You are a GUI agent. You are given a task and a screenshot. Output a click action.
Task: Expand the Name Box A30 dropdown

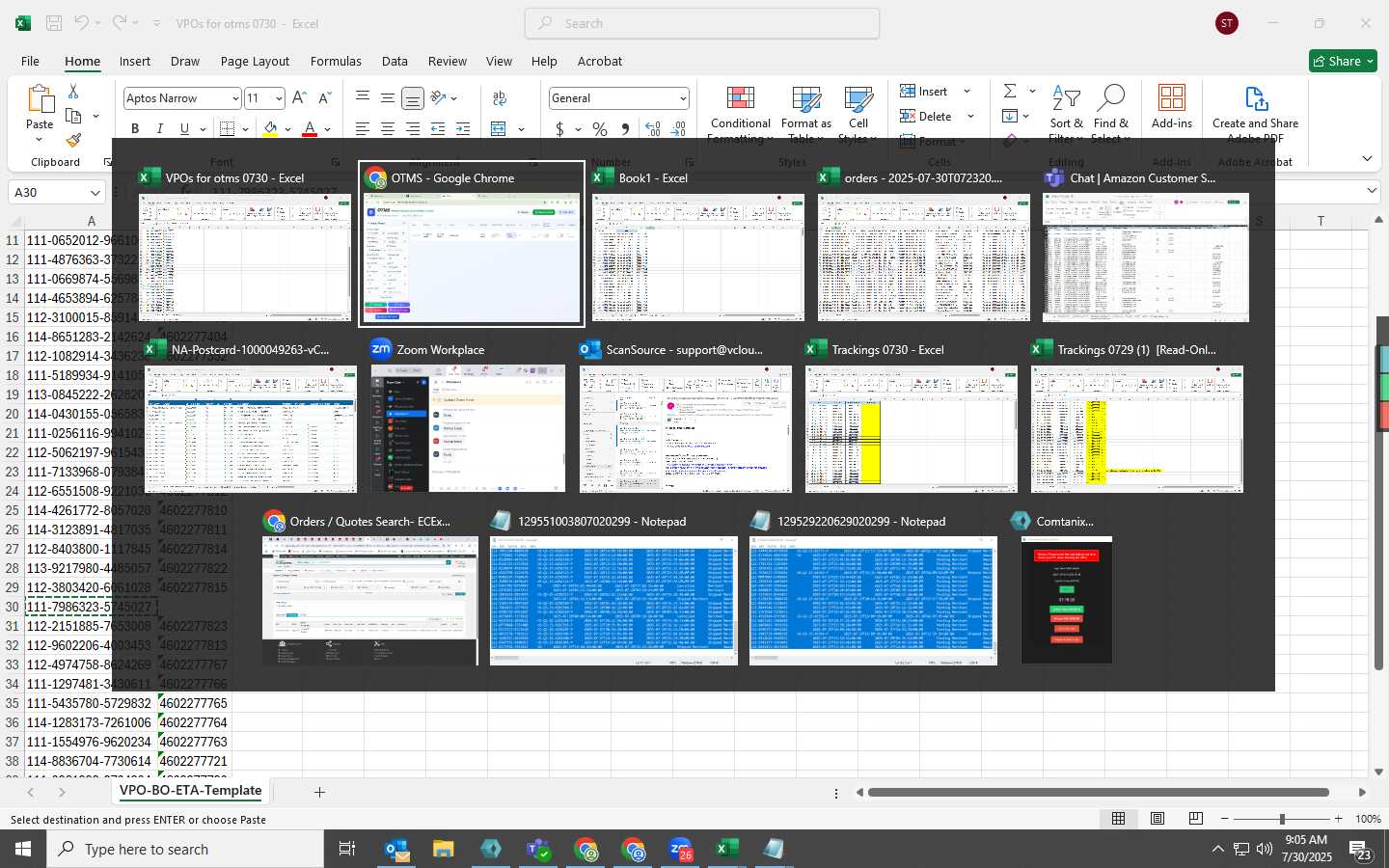click(95, 192)
